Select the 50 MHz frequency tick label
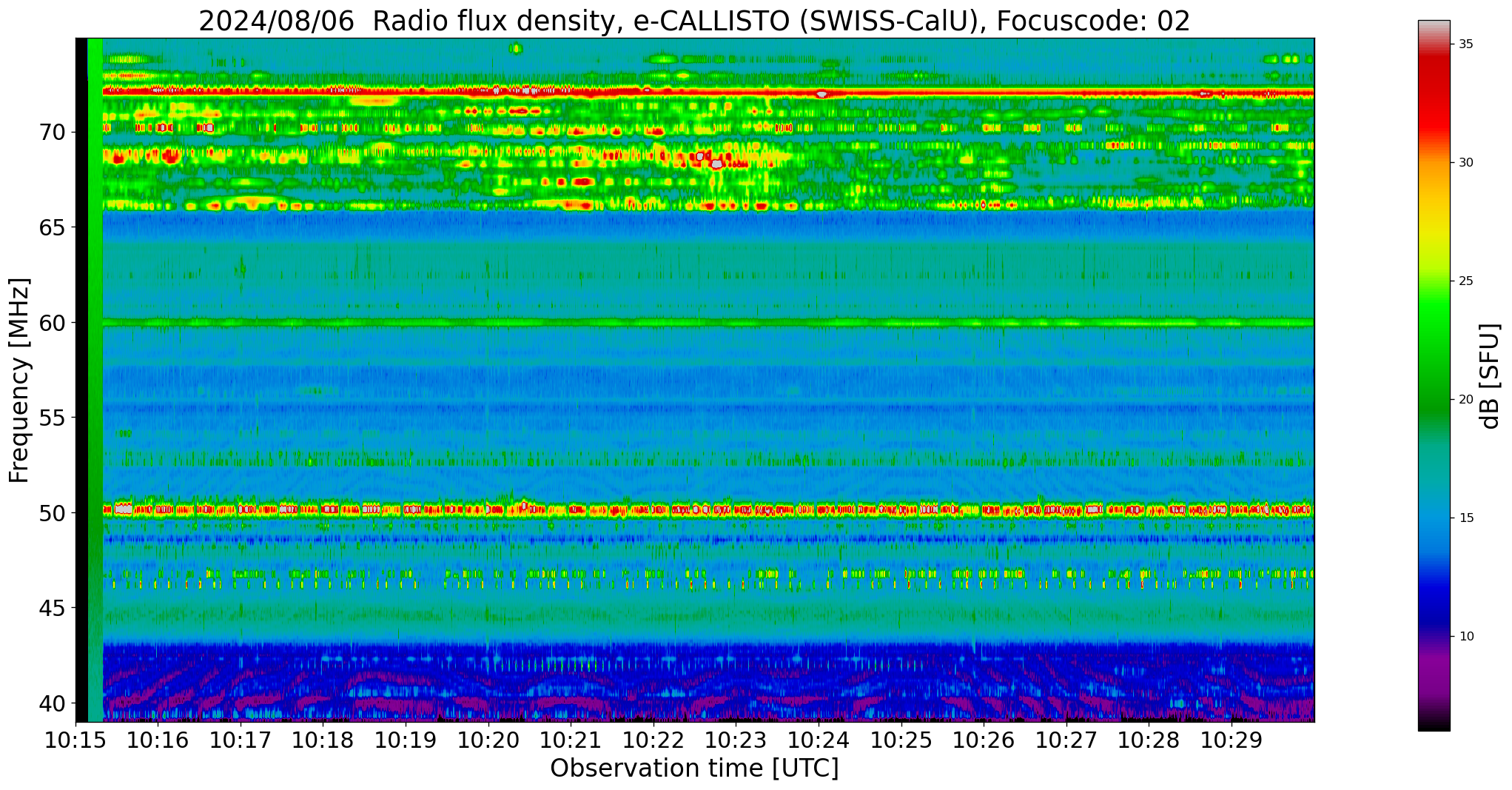 coord(52,513)
